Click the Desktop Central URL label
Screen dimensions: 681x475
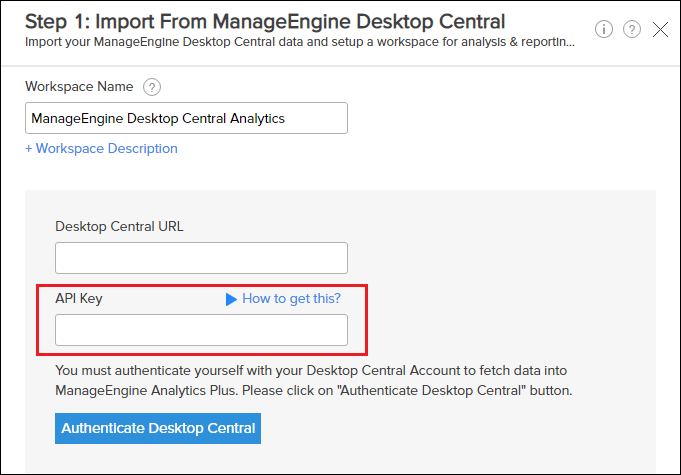coord(119,226)
